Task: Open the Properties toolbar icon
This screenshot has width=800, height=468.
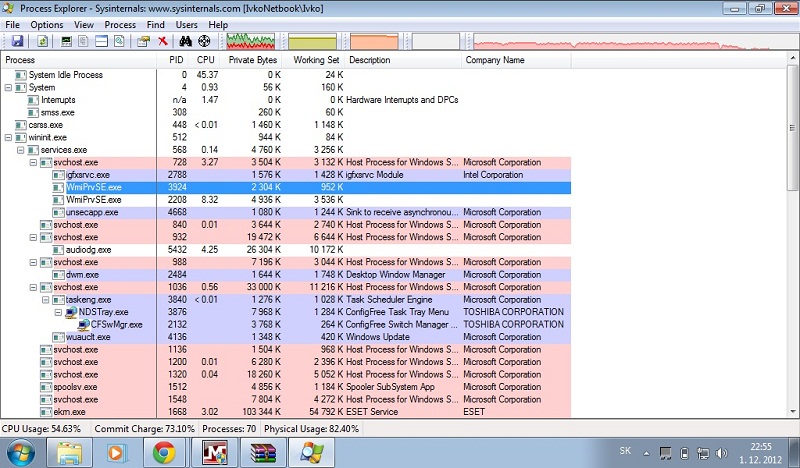Action: pos(143,41)
